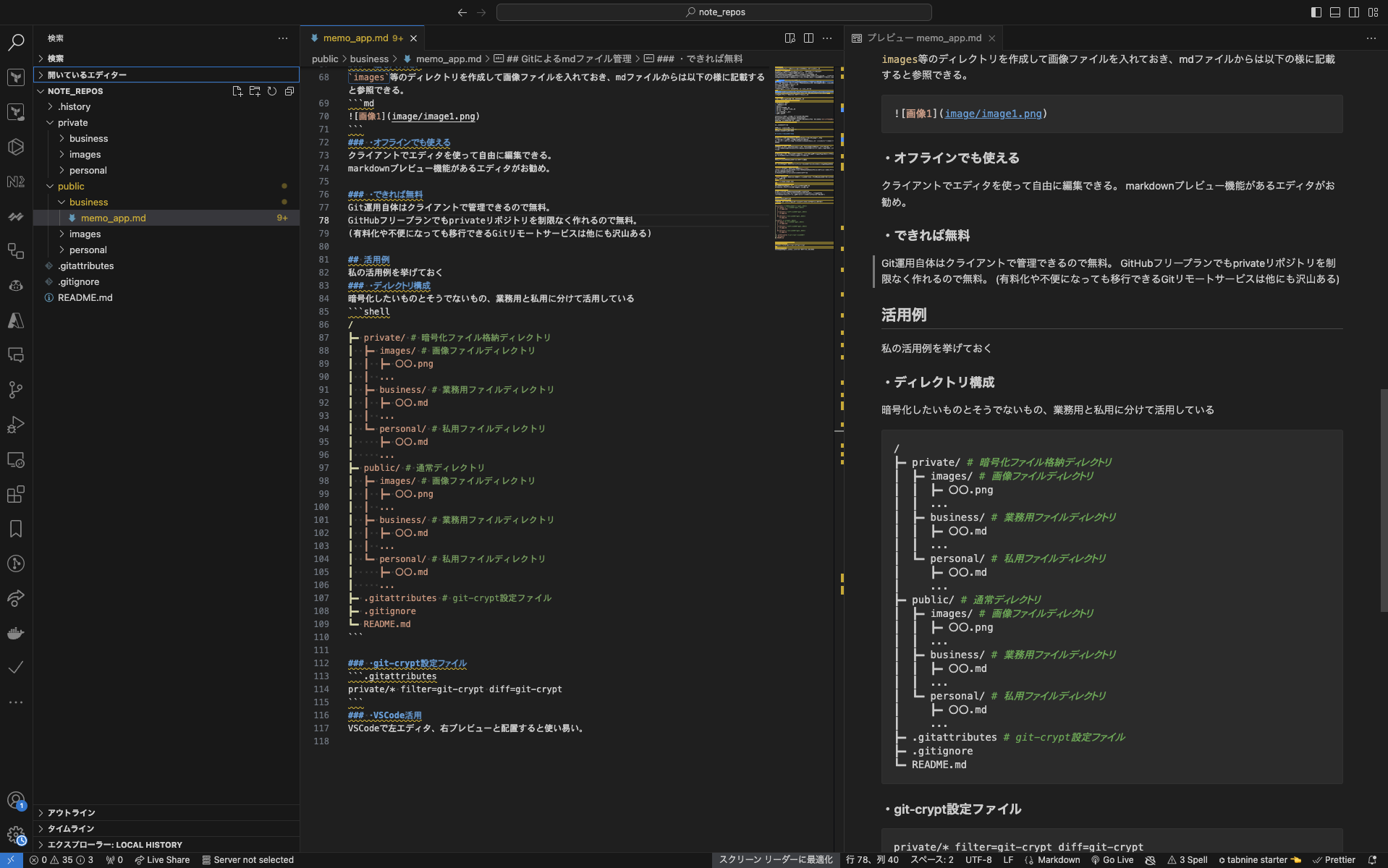This screenshot has height=868, width=1388.
Task: Open the Extensions view in the activity bar
Action: (x=16, y=495)
